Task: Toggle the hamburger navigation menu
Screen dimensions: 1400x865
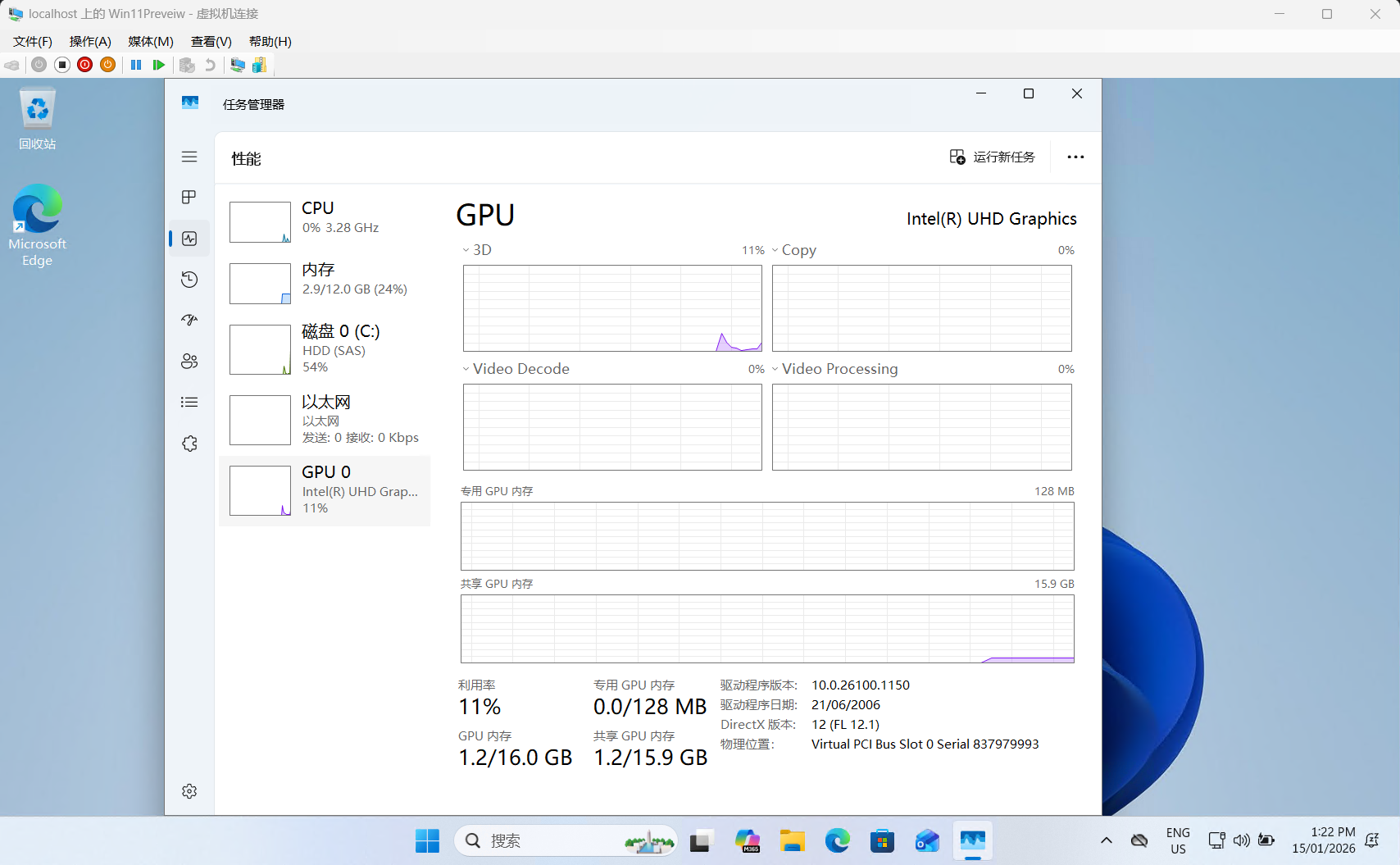Action: pos(189,157)
